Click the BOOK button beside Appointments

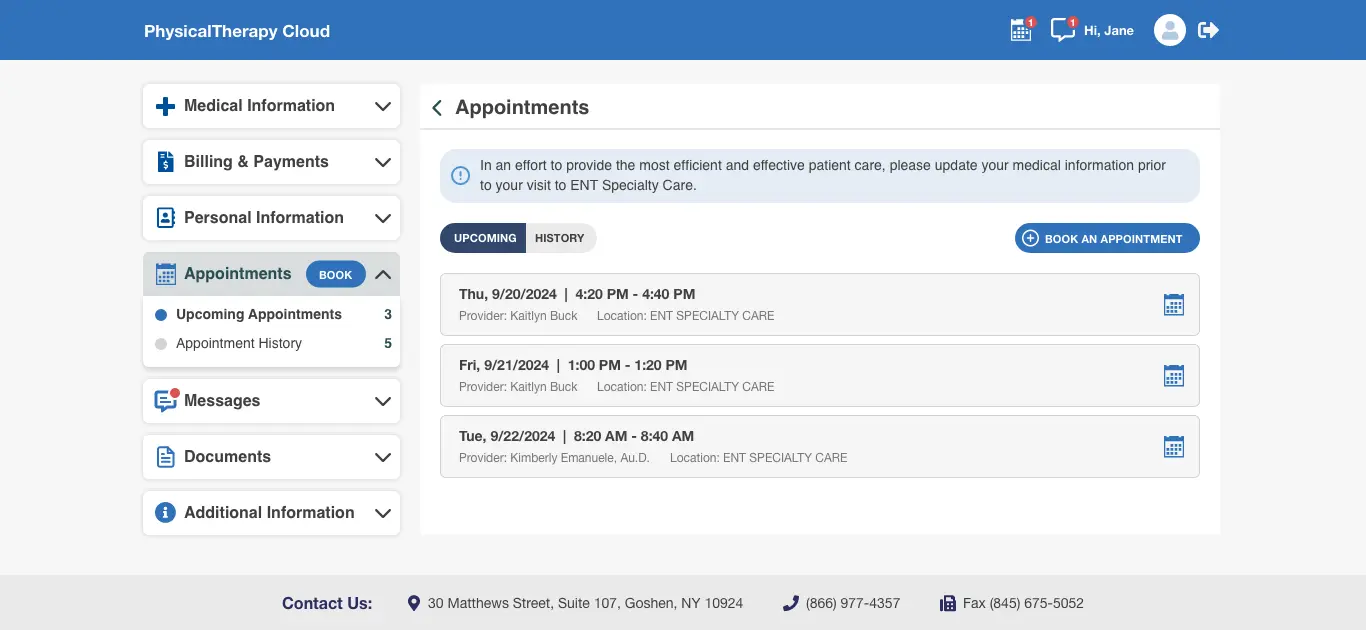point(335,273)
